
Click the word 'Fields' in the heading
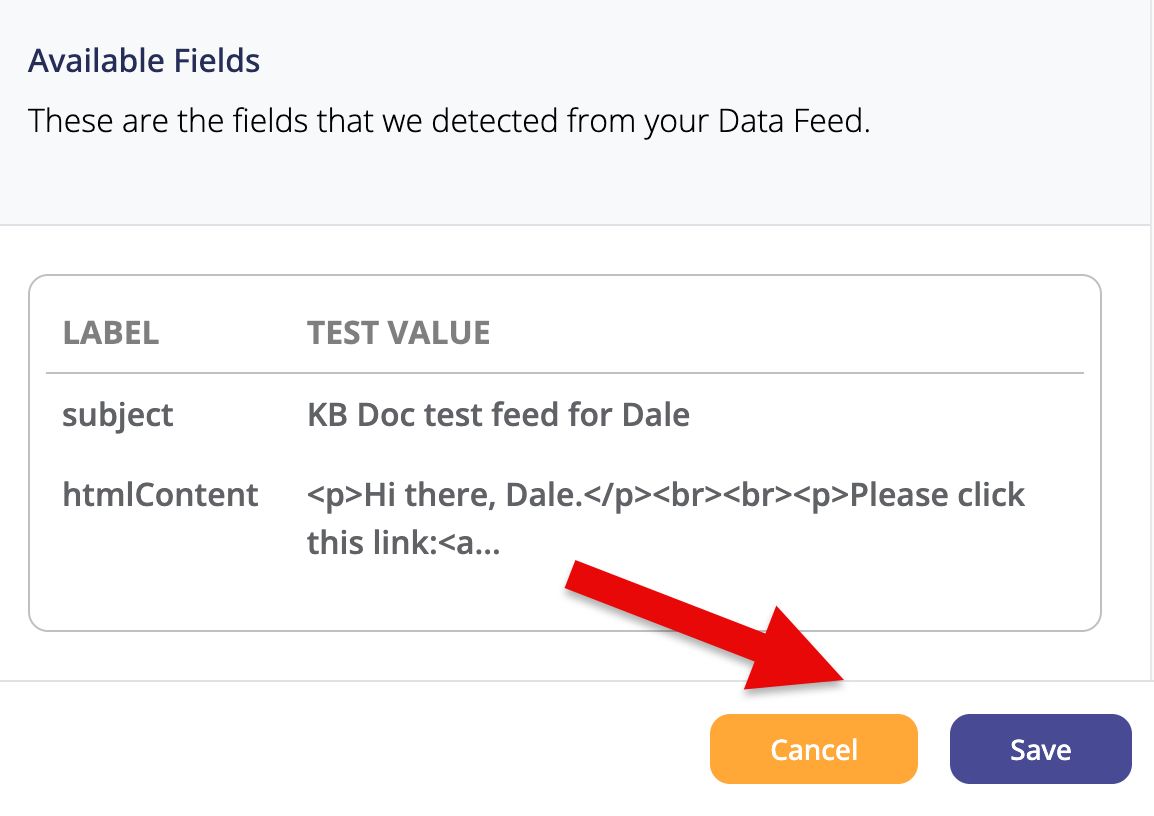(x=217, y=61)
